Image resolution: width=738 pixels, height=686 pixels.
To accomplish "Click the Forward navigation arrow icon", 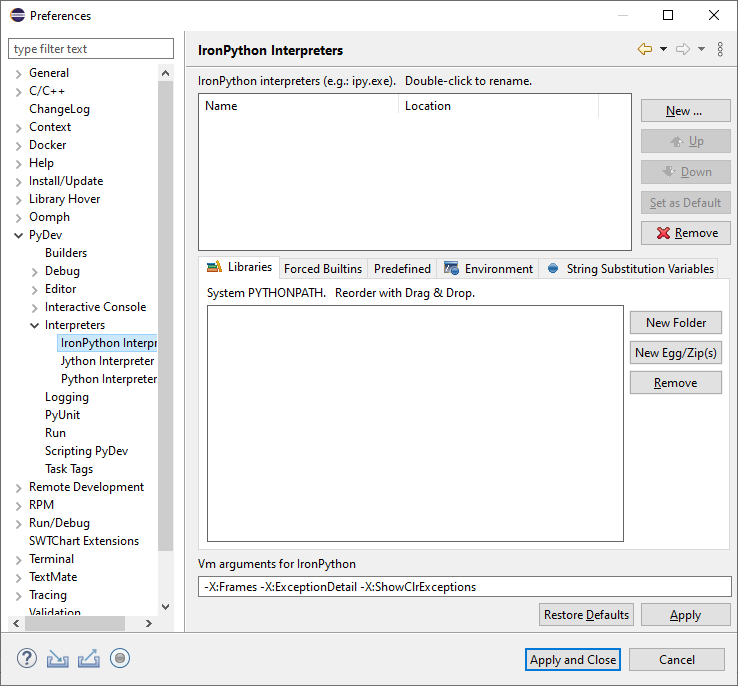I will tap(683, 50).
